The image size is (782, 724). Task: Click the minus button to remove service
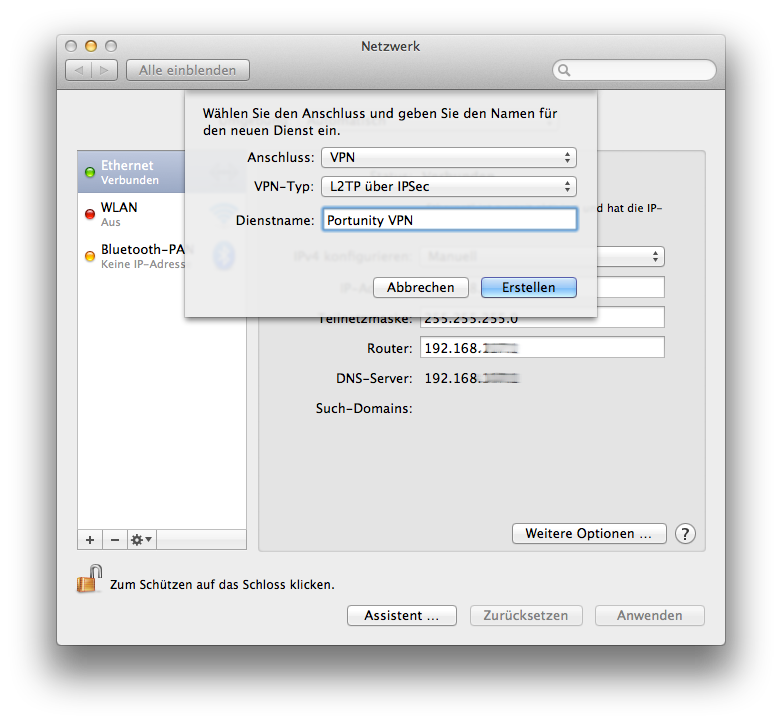[114, 539]
